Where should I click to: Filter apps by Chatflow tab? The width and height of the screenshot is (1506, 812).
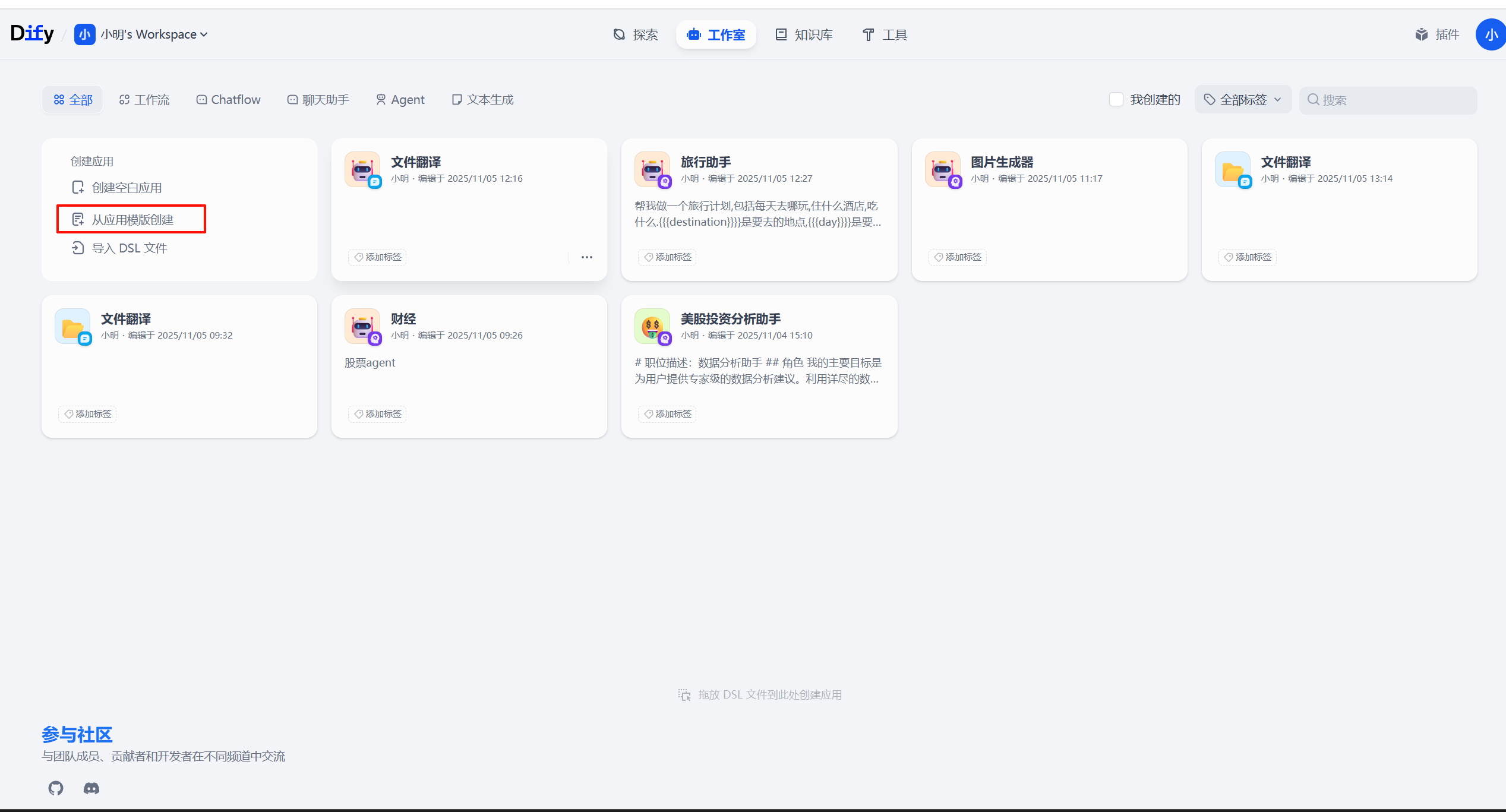point(228,100)
